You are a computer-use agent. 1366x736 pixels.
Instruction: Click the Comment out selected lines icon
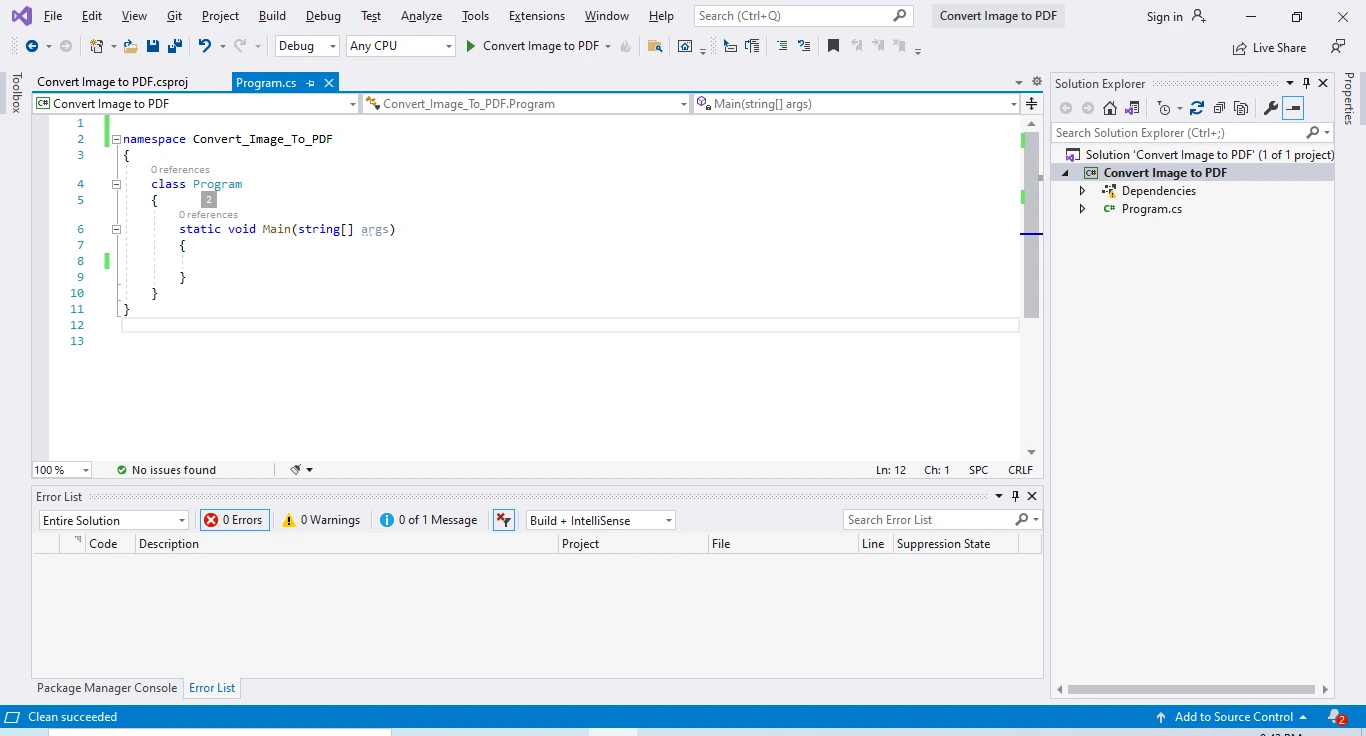782,46
